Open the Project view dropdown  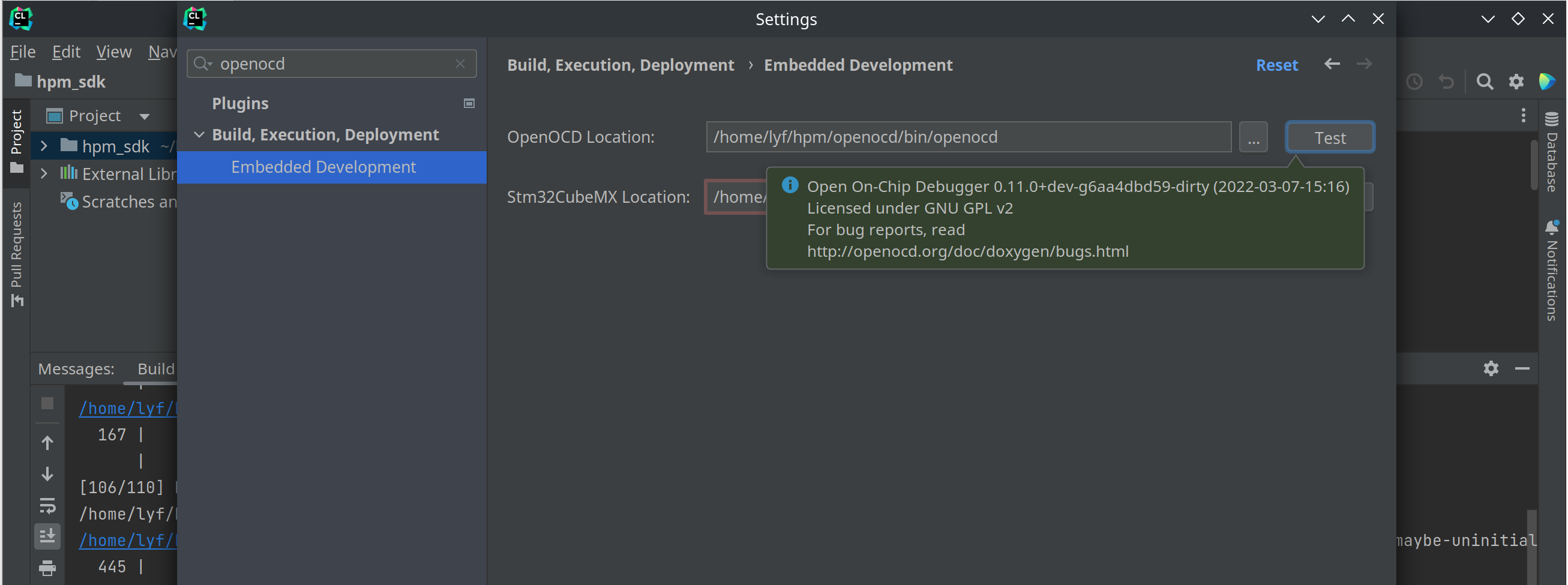coord(144,116)
